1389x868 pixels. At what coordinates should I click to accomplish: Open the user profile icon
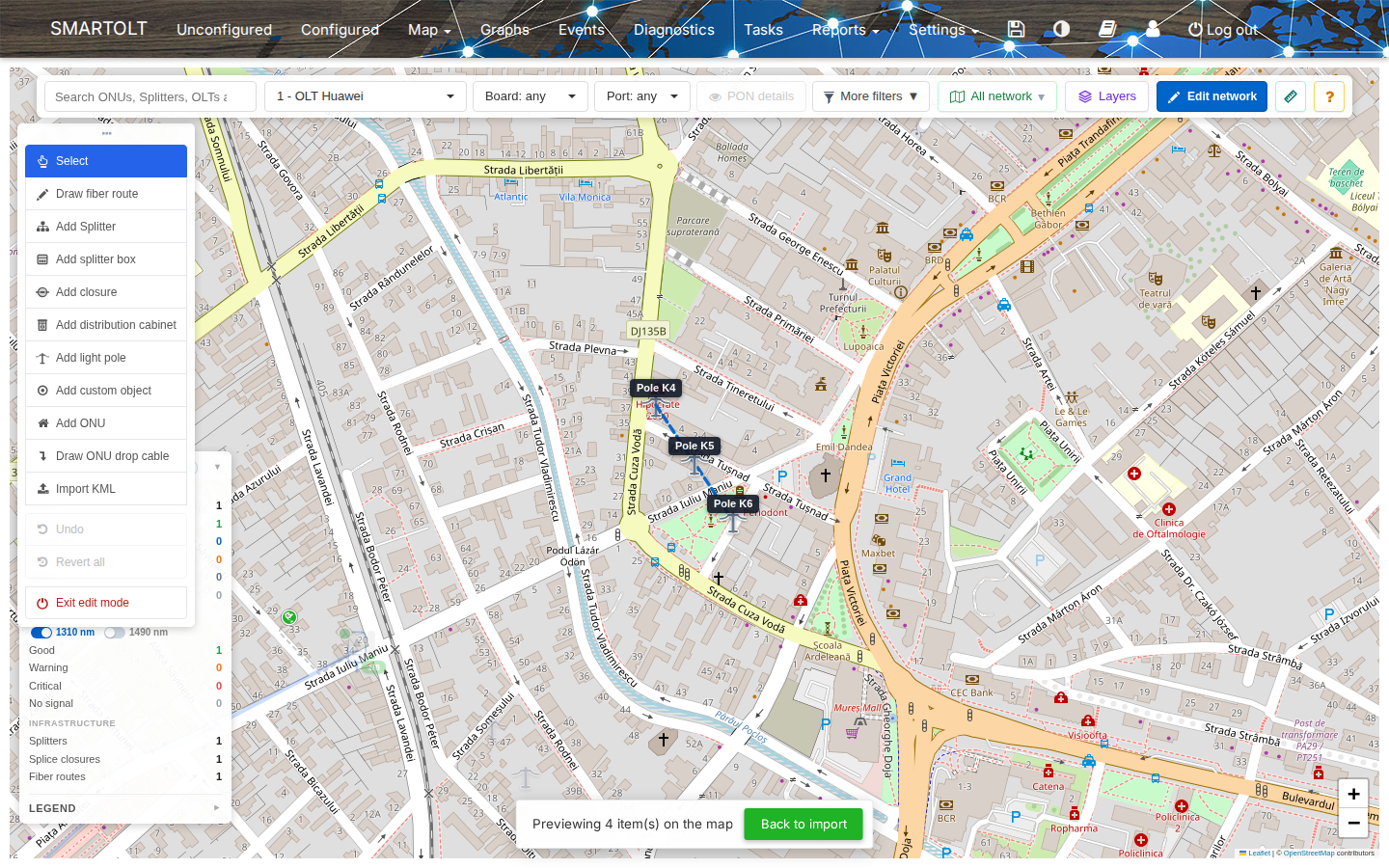coord(1153,29)
